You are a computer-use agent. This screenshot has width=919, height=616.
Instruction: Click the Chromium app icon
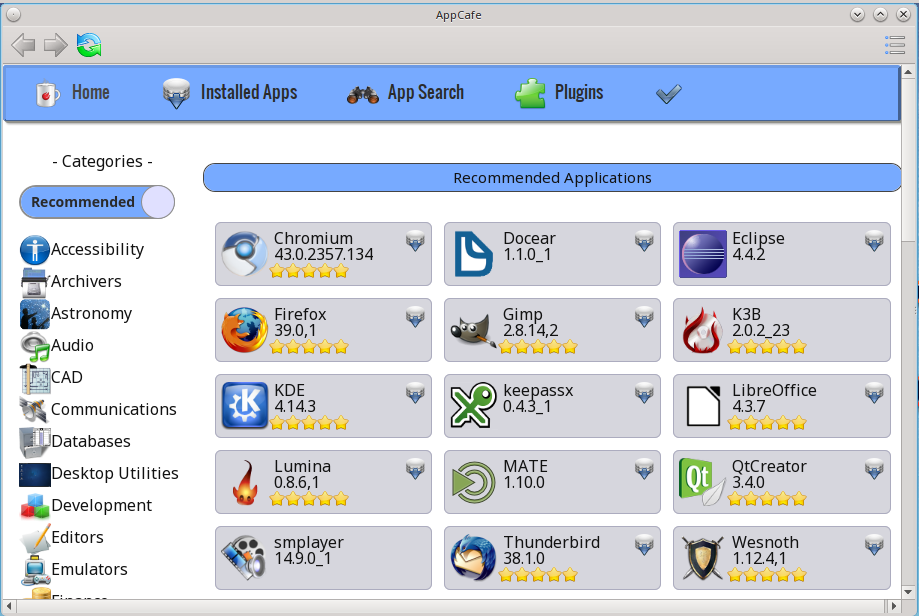coord(244,254)
